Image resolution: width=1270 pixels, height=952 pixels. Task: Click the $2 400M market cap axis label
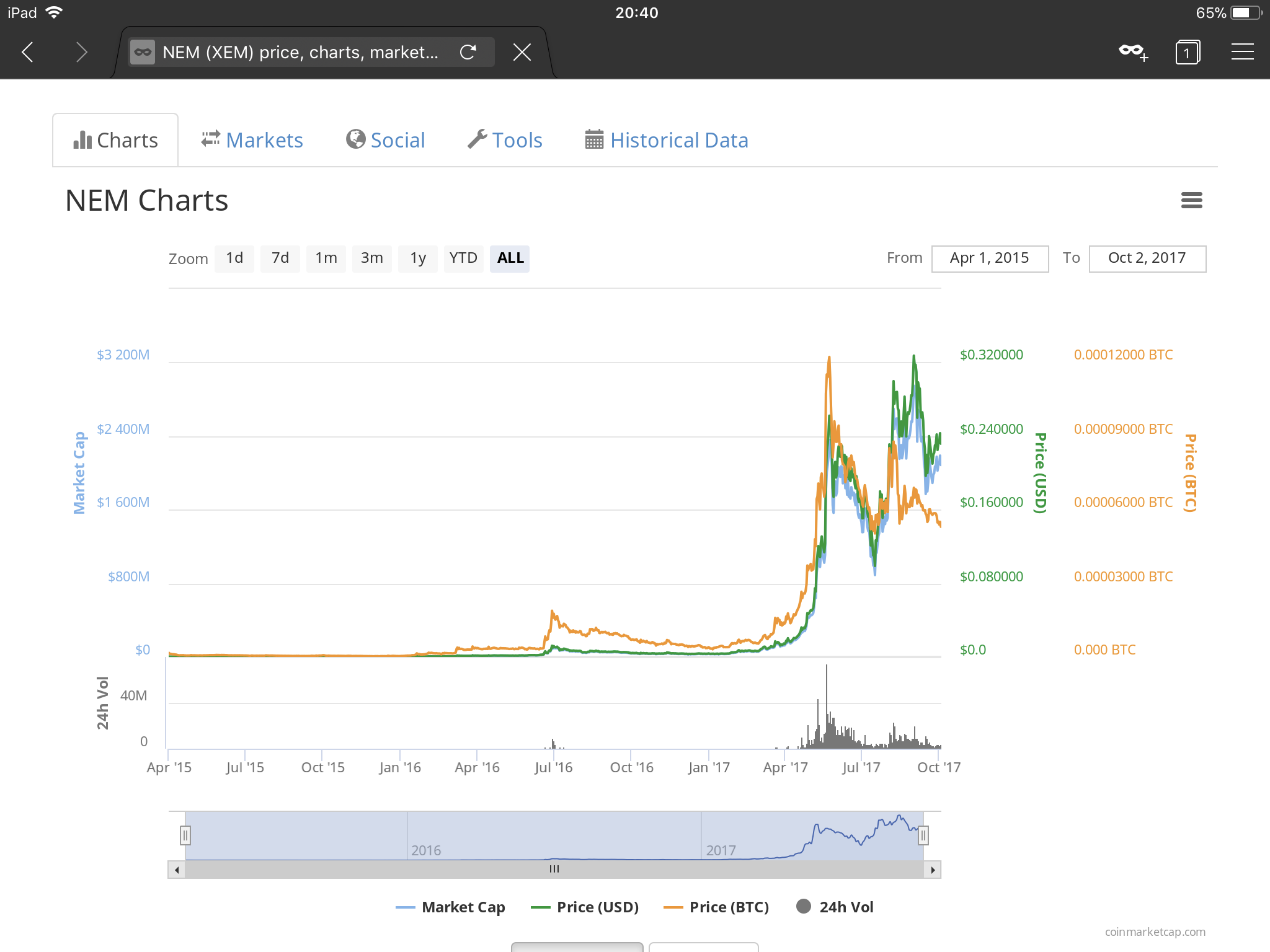(x=123, y=430)
